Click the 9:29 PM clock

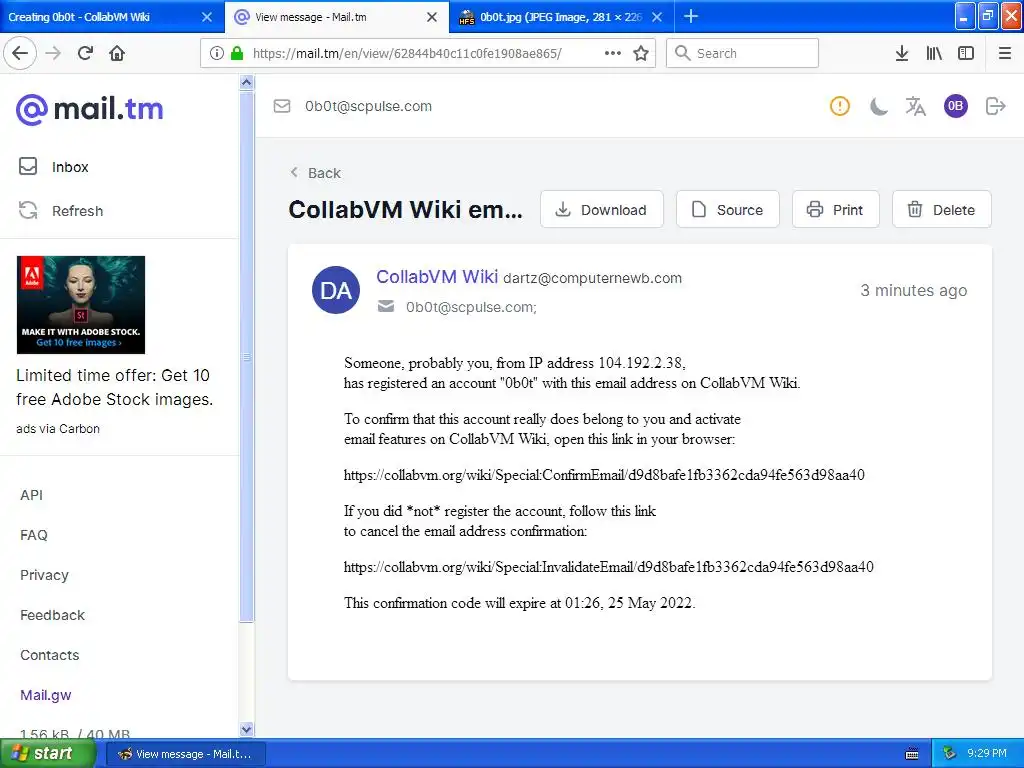pos(987,753)
